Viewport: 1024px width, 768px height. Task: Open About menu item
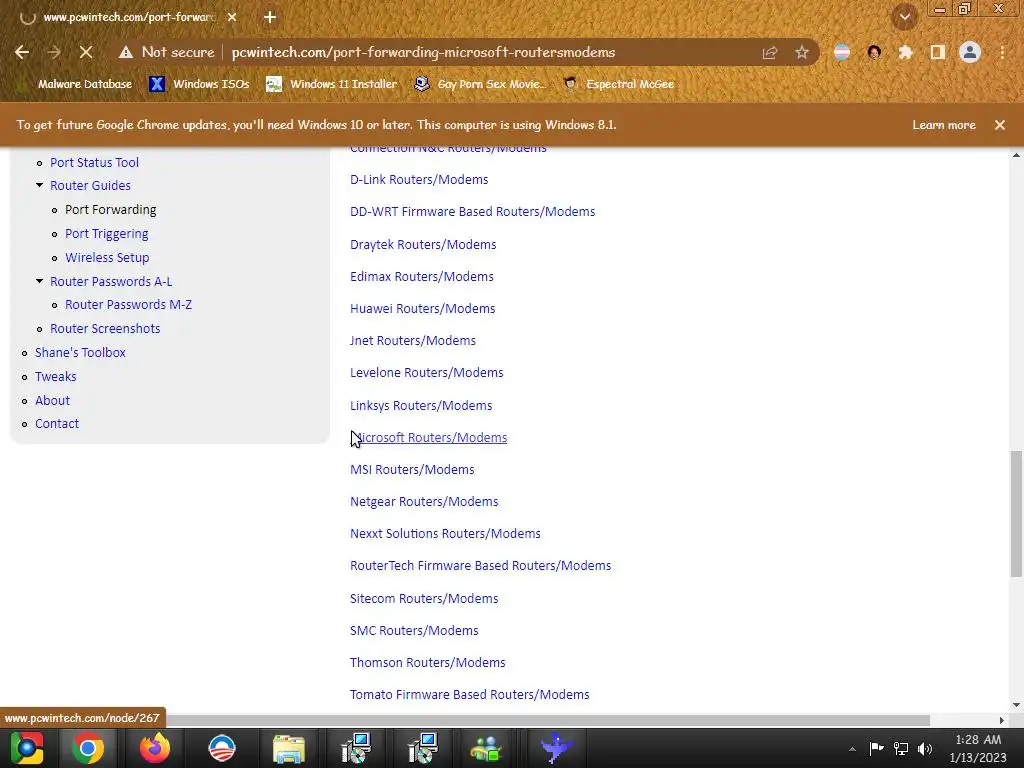[52, 400]
